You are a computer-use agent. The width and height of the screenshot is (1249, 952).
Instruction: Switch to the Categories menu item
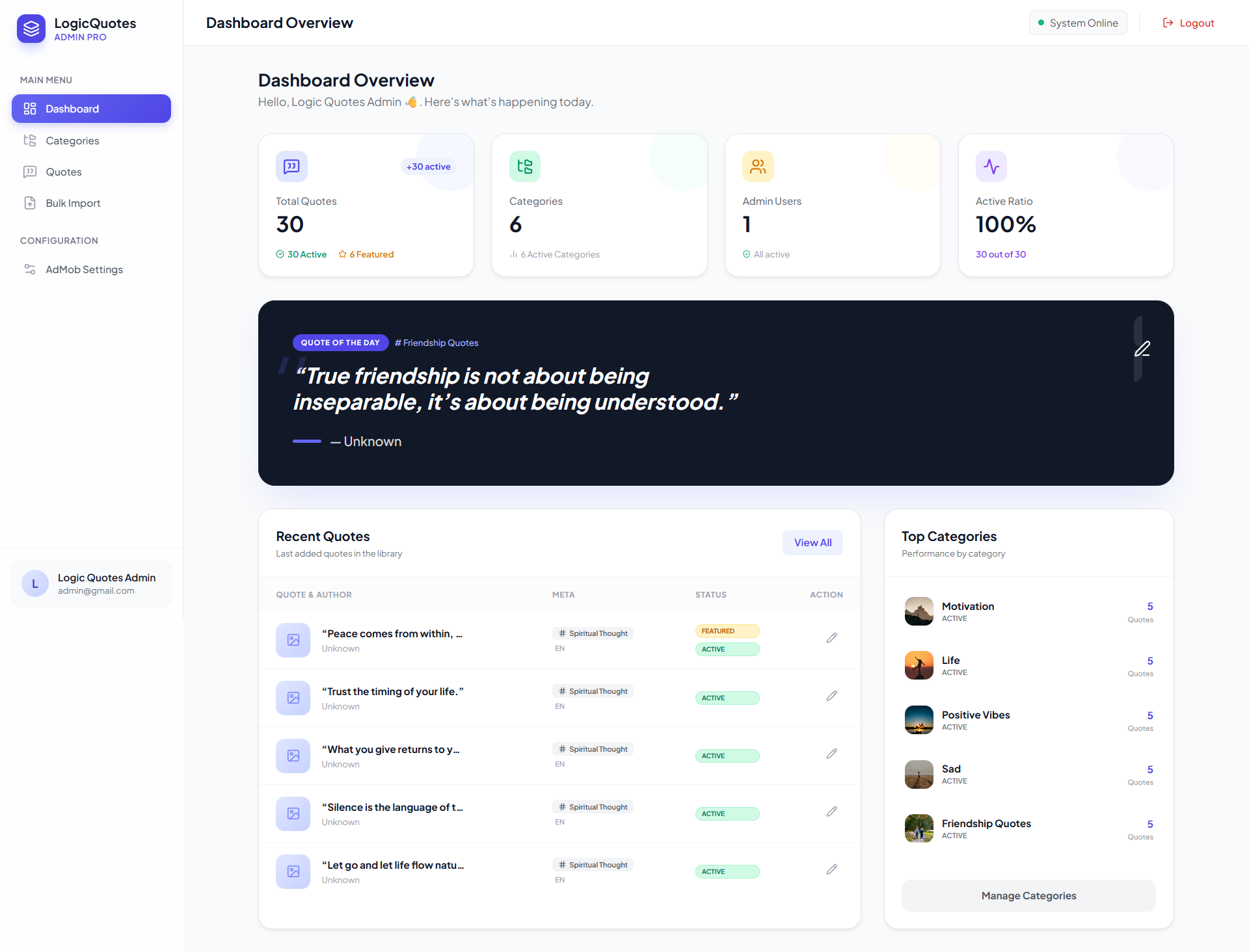pyautogui.click(x=72, y=140)
